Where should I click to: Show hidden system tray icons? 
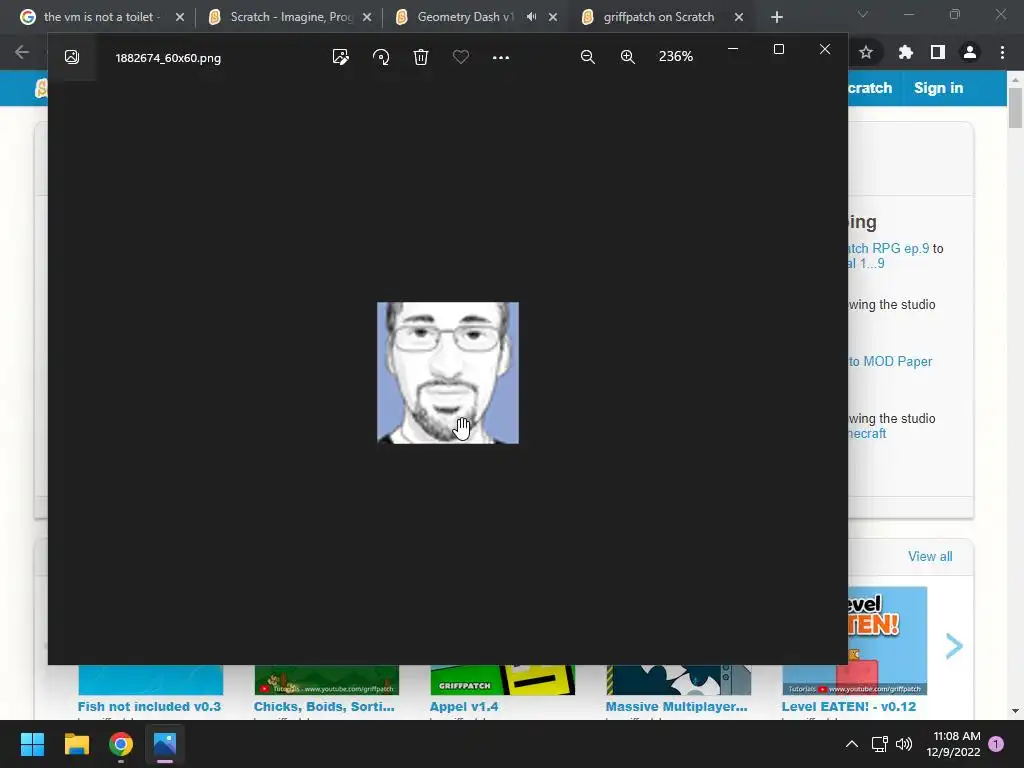coord(852,744)
